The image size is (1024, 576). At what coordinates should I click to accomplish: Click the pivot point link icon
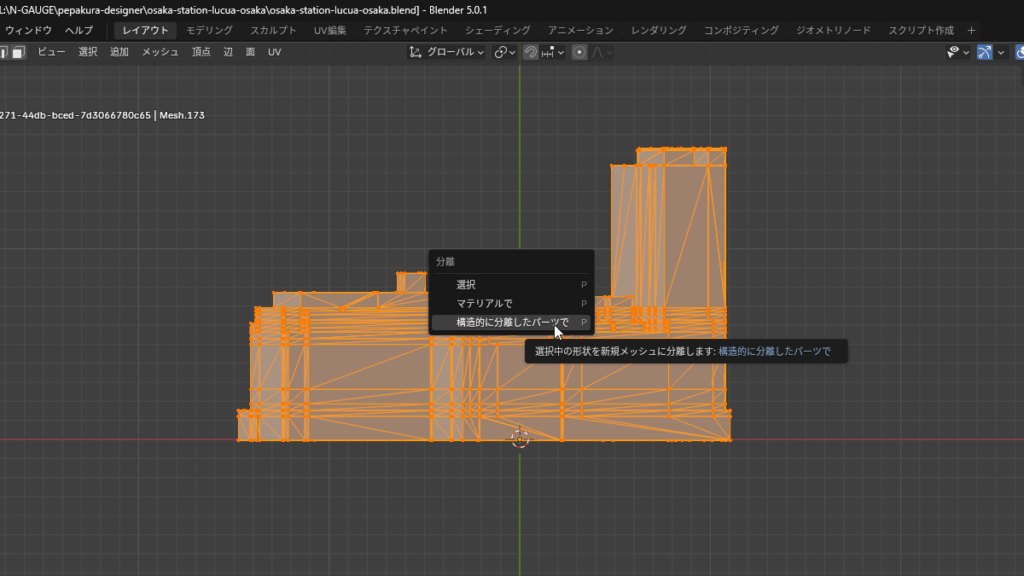[501, 52]
